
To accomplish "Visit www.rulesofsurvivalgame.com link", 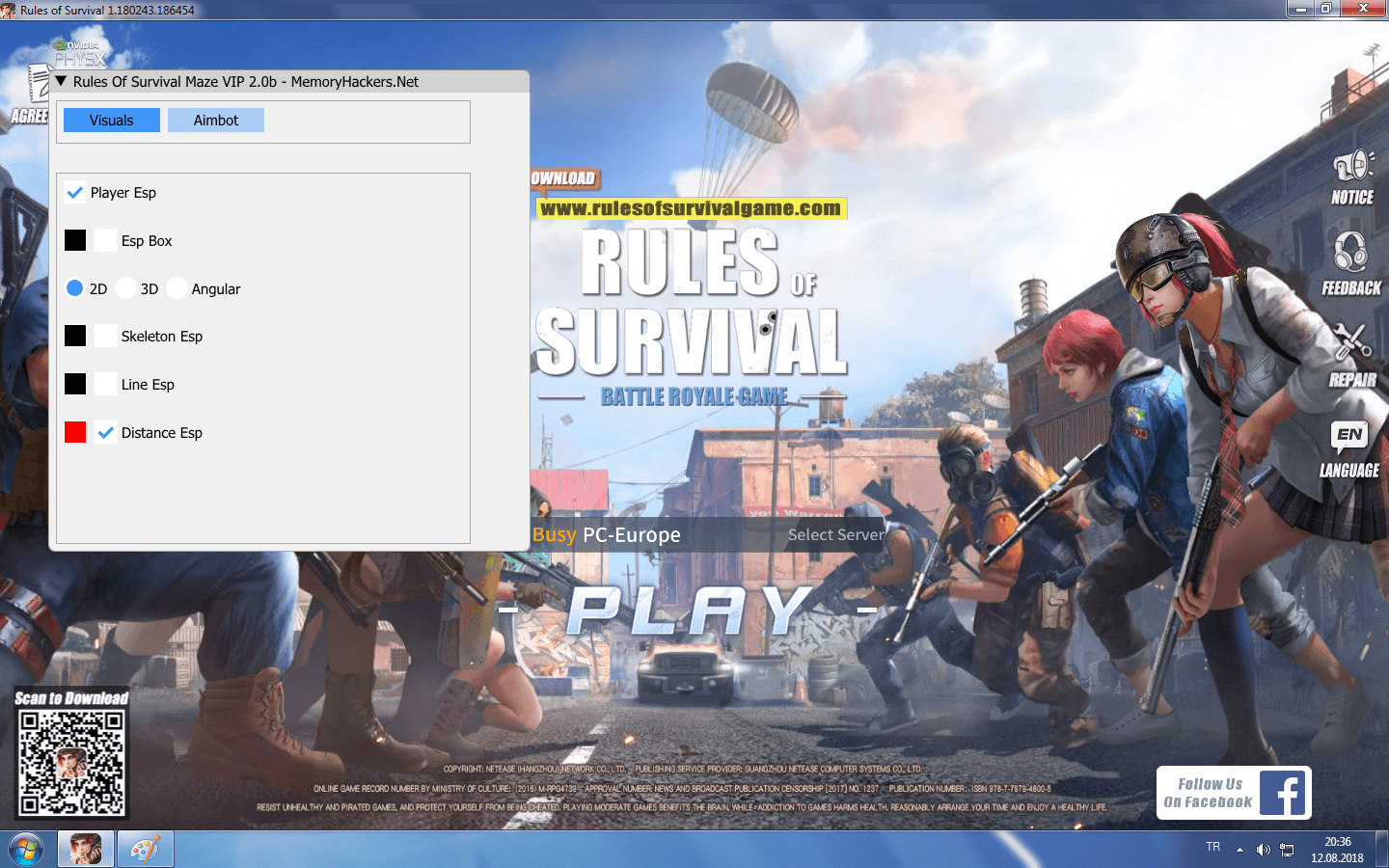I will click(691, 208).
